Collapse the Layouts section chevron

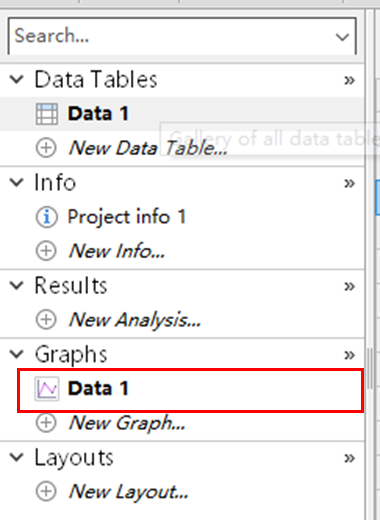click(x=16, y=457)
